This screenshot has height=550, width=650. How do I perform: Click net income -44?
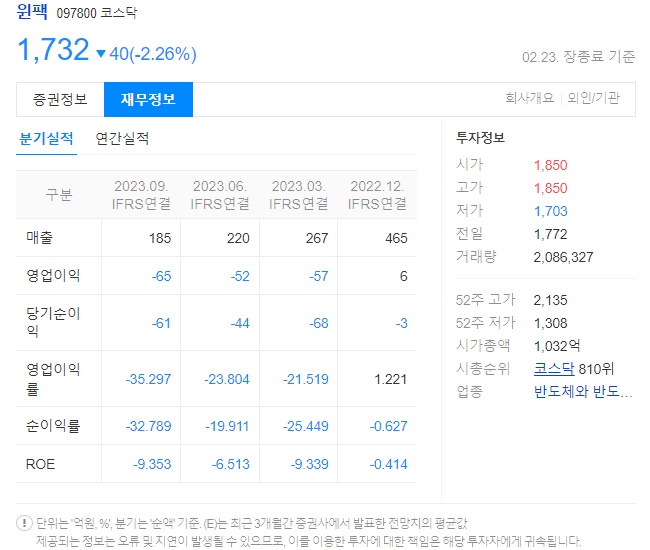click(240, 323)
